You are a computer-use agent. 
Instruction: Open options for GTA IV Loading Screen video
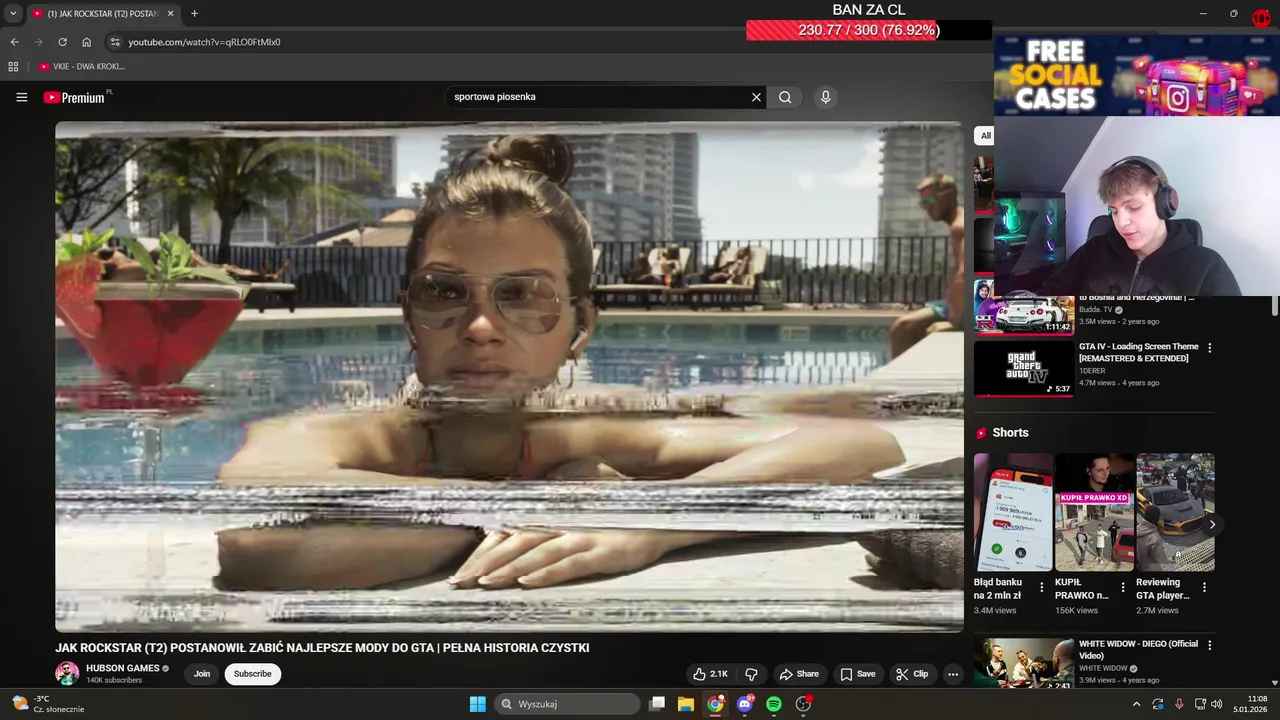click(1210, 348)
